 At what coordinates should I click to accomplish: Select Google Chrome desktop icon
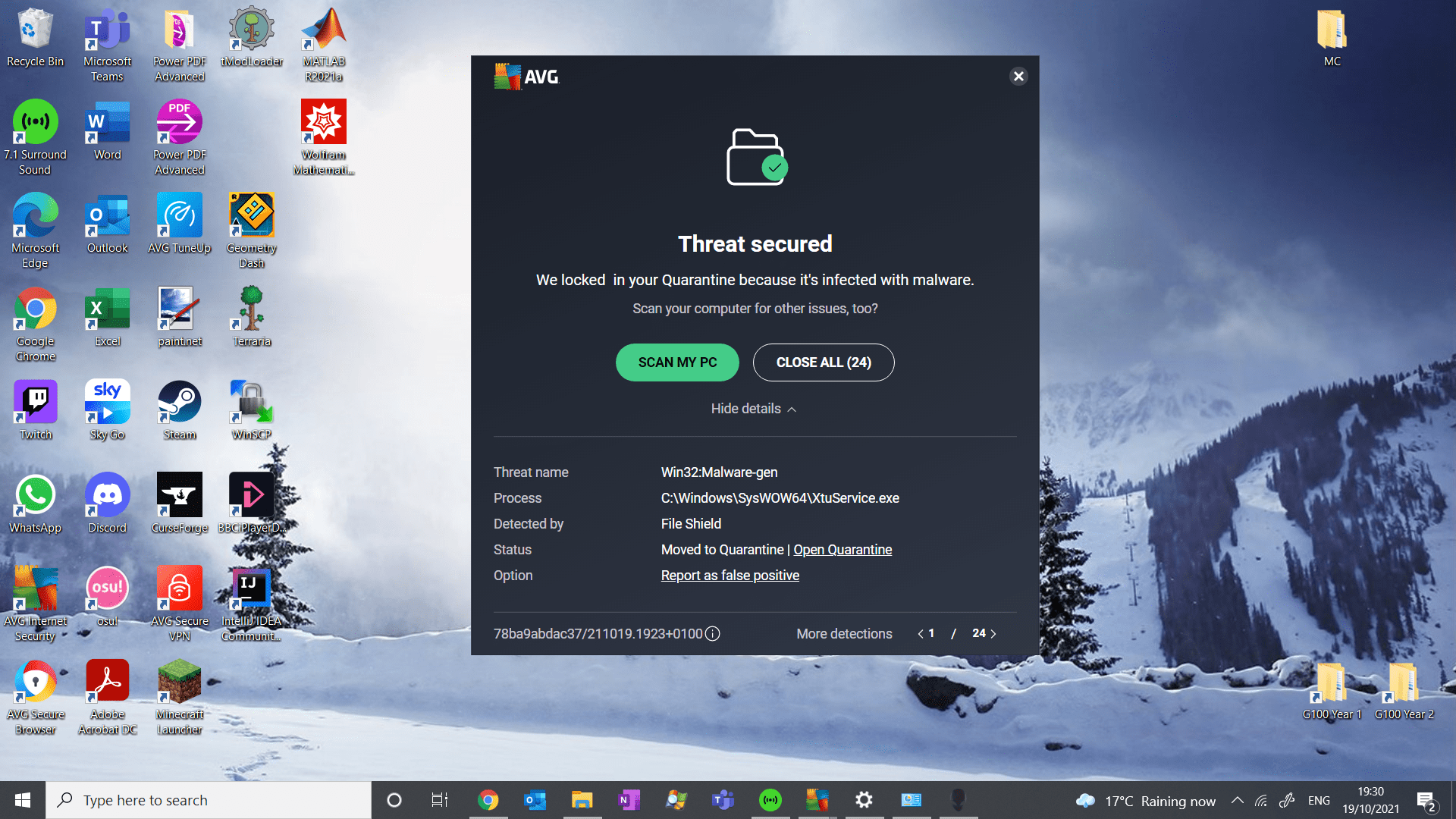pos(35,325)
